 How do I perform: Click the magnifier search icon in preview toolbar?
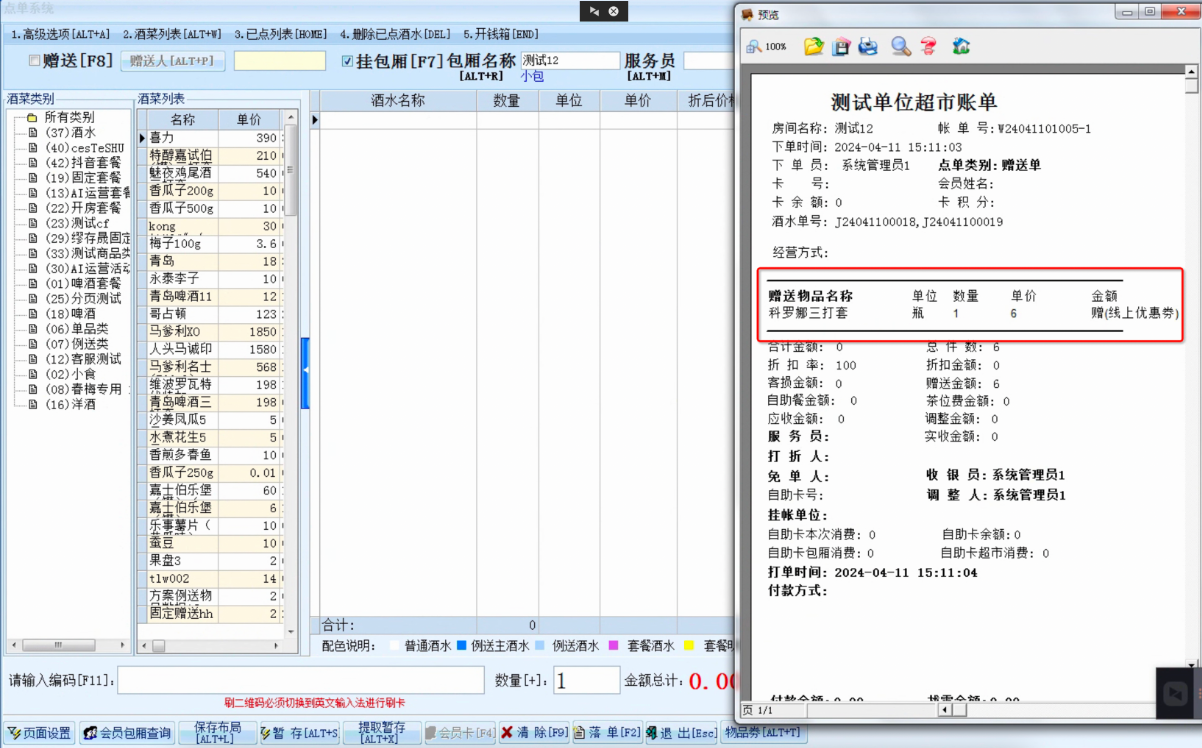click(x=899, y=46)
